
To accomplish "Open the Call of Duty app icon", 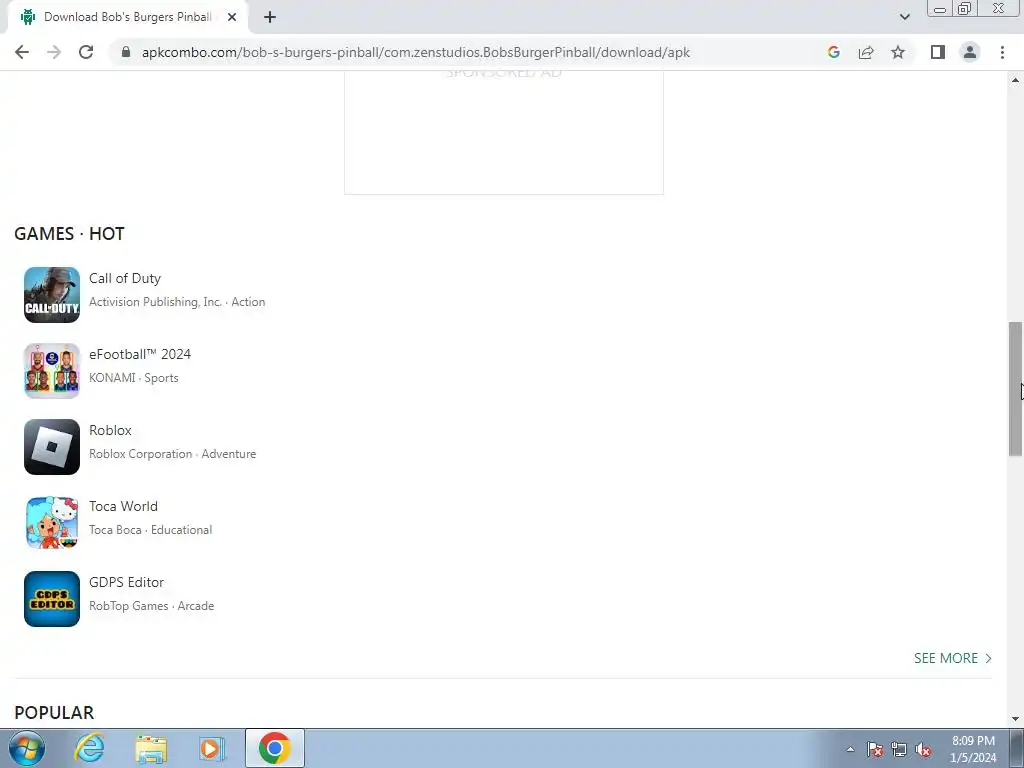I will pyautogui.click(x=52, y=295).
